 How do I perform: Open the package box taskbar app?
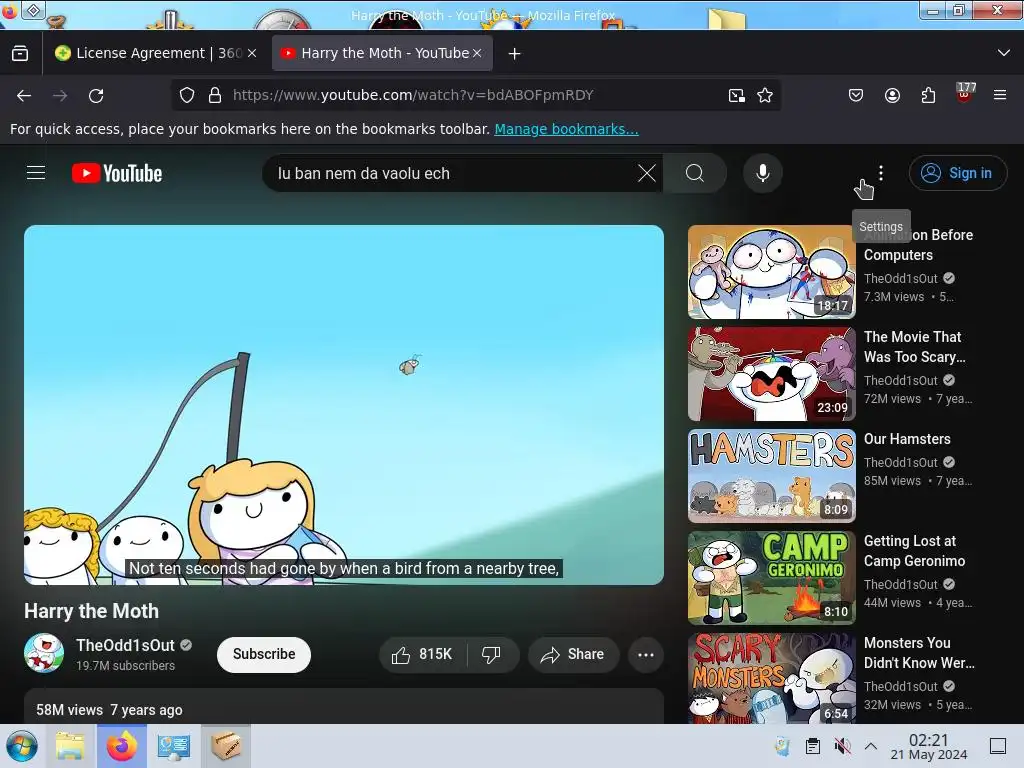(x=225, y=746)
